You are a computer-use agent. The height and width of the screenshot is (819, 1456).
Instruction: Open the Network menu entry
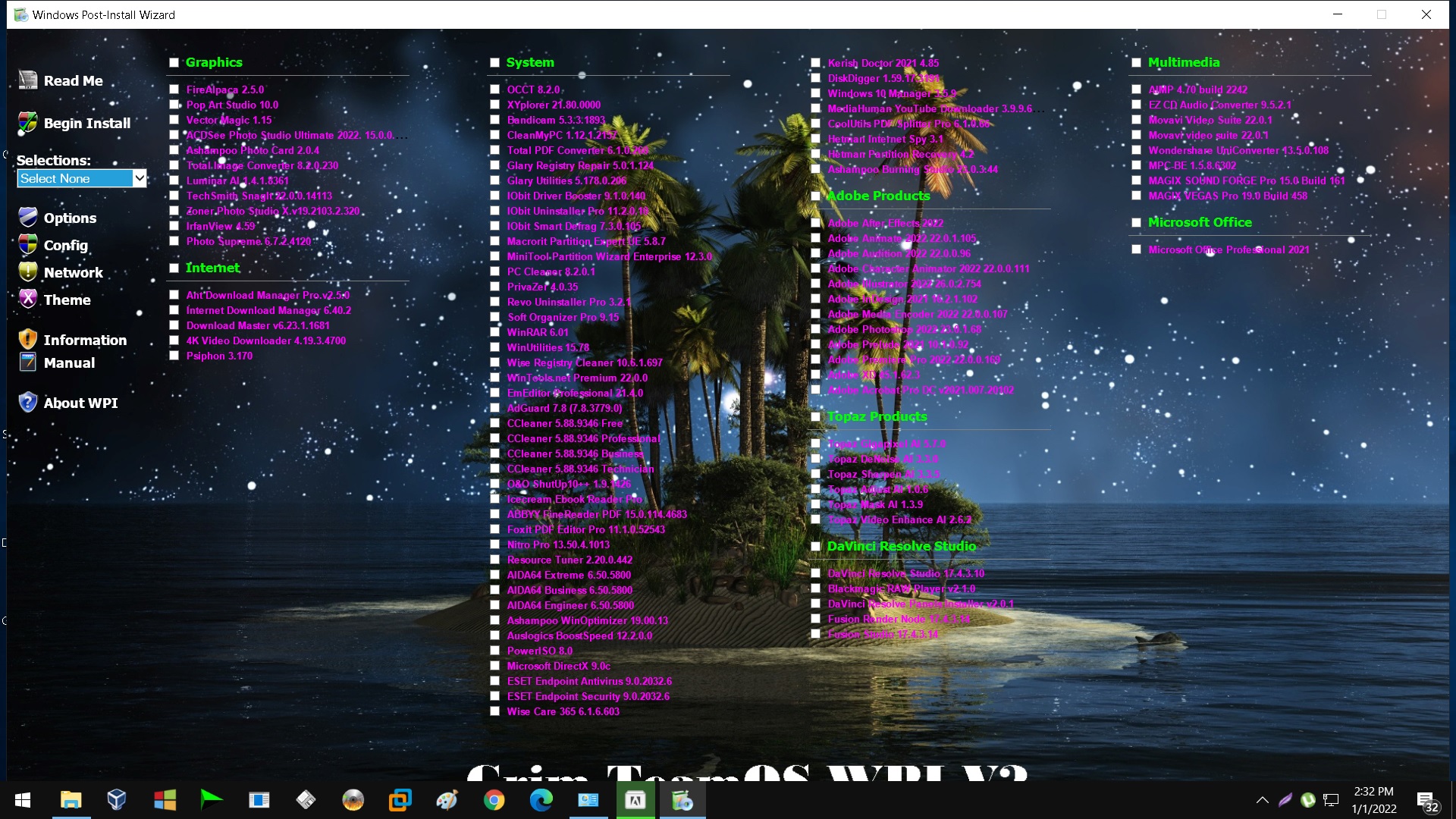(74, 273)
